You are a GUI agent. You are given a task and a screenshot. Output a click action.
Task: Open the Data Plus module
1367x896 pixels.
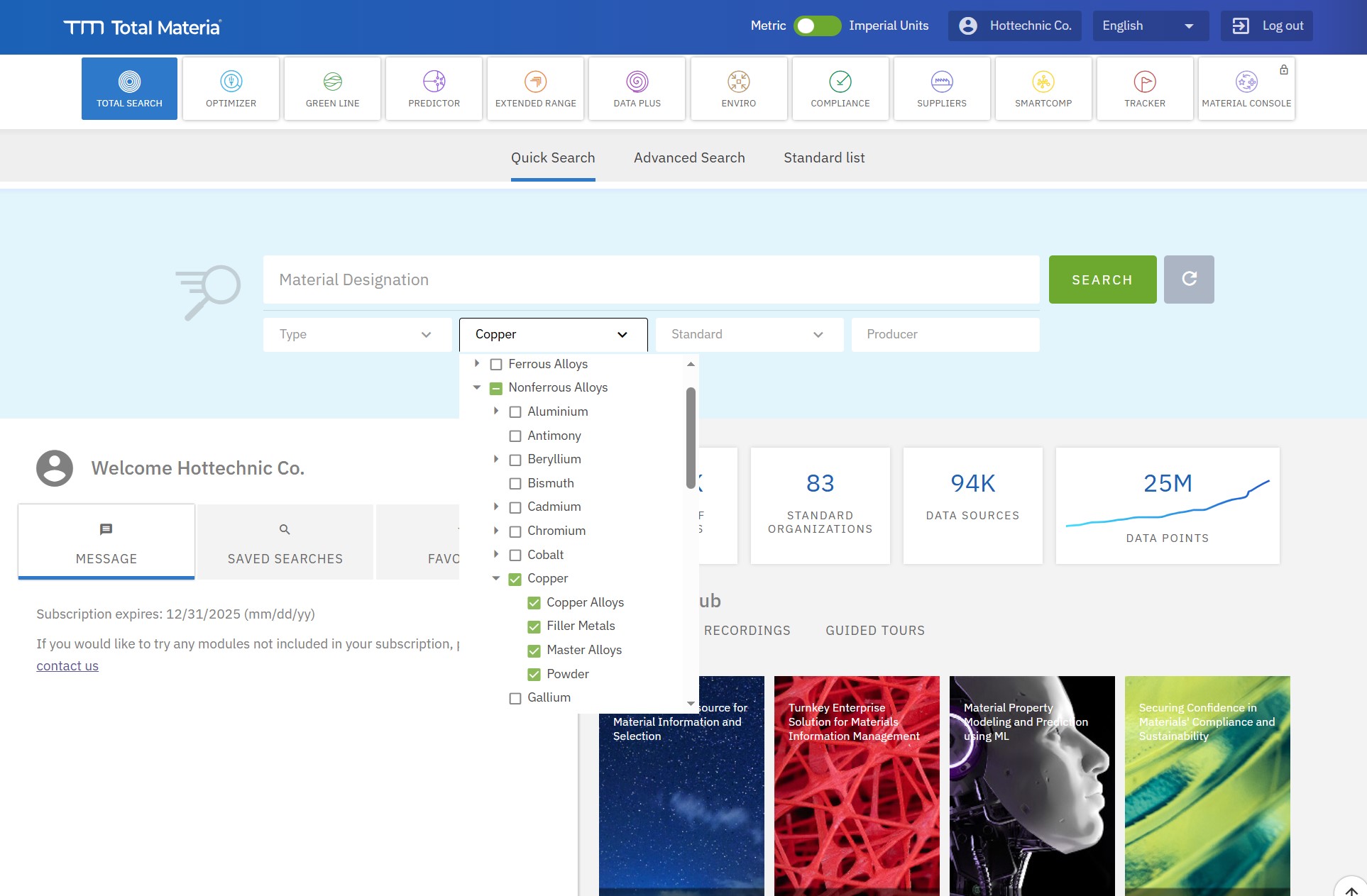[x=637, y=89]
